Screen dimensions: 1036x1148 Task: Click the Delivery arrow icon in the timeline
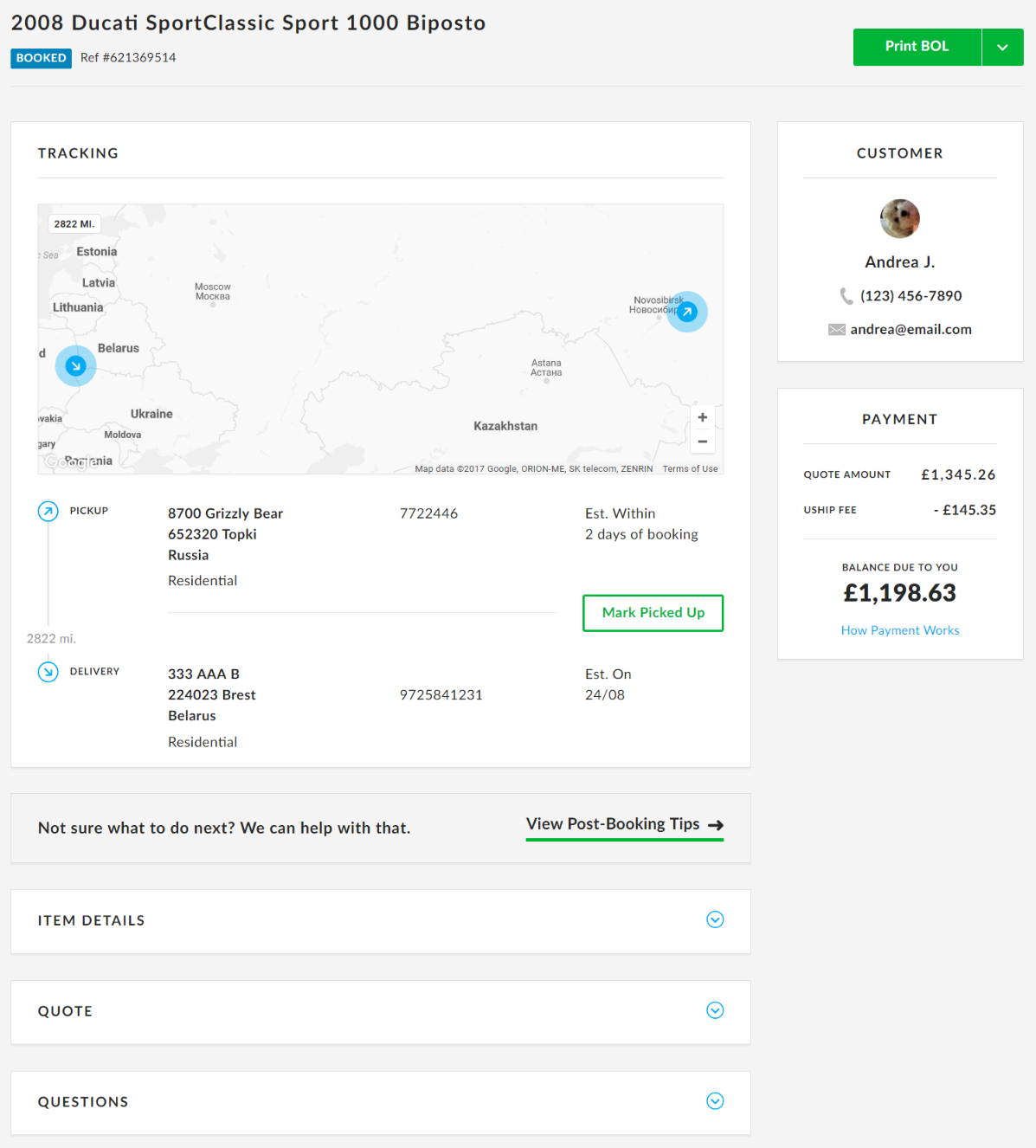pos(48,672)
